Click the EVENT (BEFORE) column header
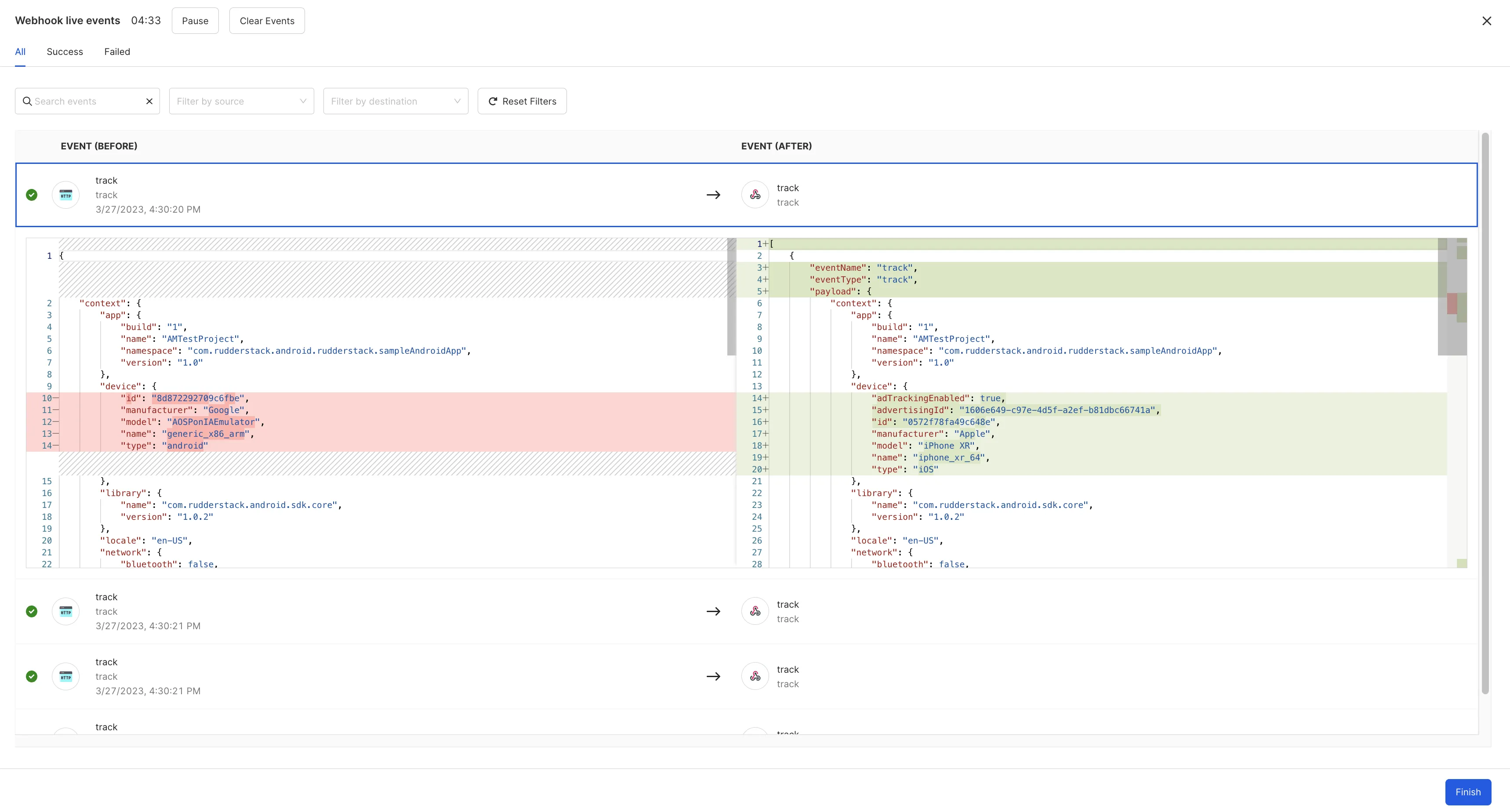The image size is (1510, 812). (99, 146)
